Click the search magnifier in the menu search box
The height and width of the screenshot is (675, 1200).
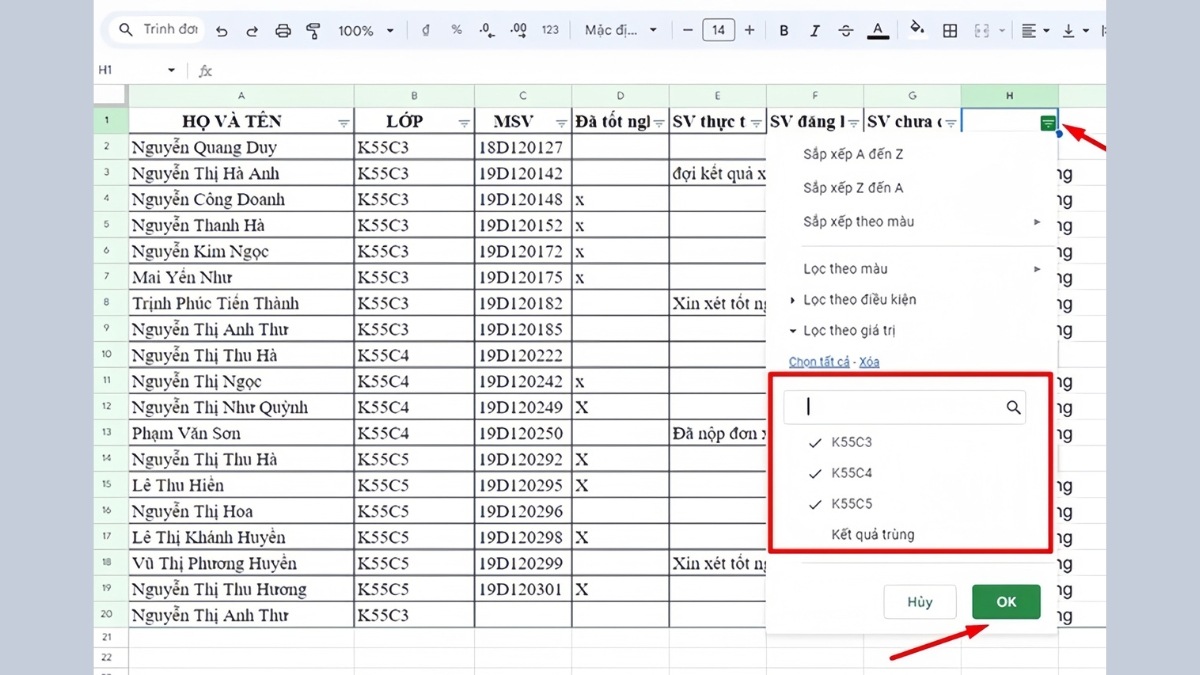[126, 30]
